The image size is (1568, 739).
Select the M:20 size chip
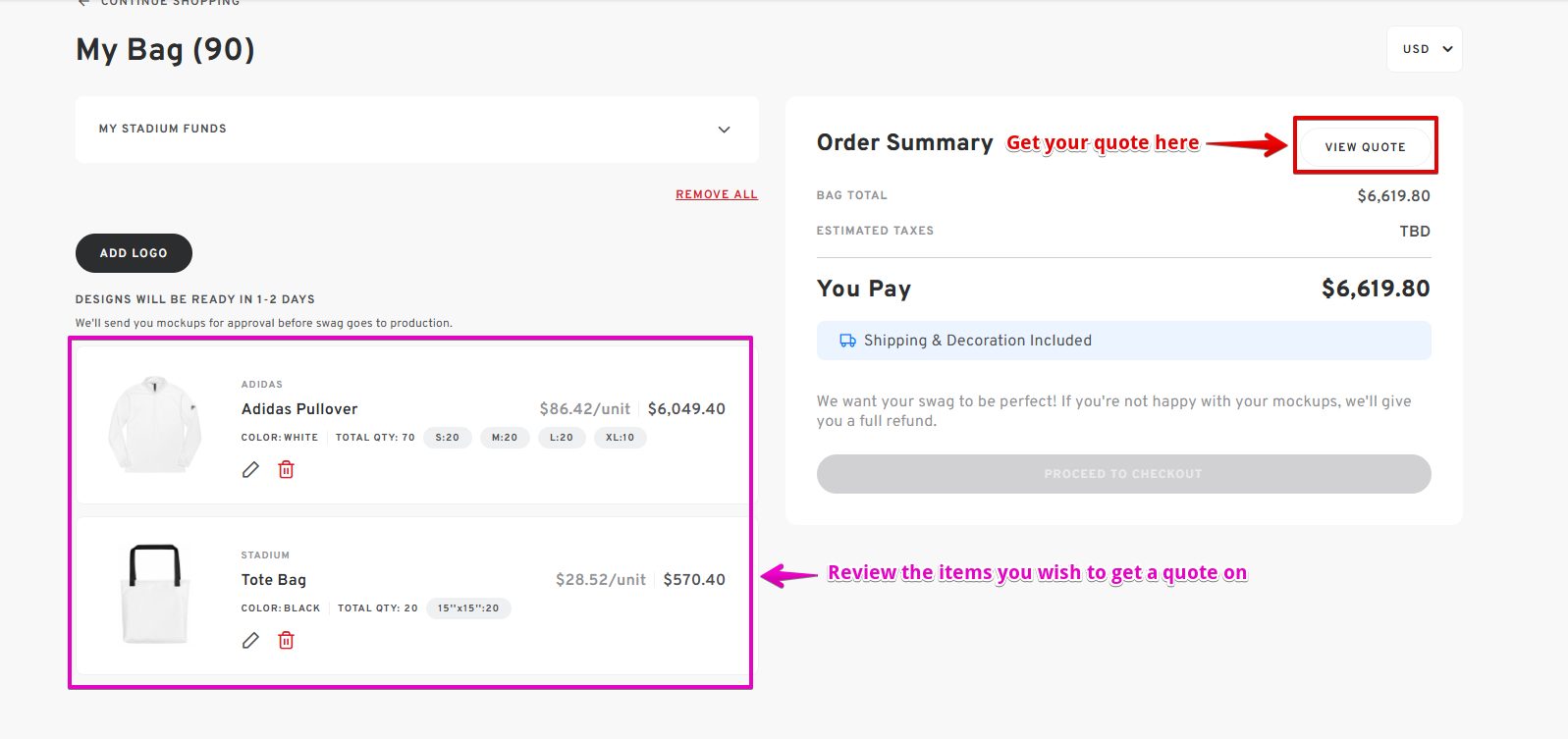(505, 438)
